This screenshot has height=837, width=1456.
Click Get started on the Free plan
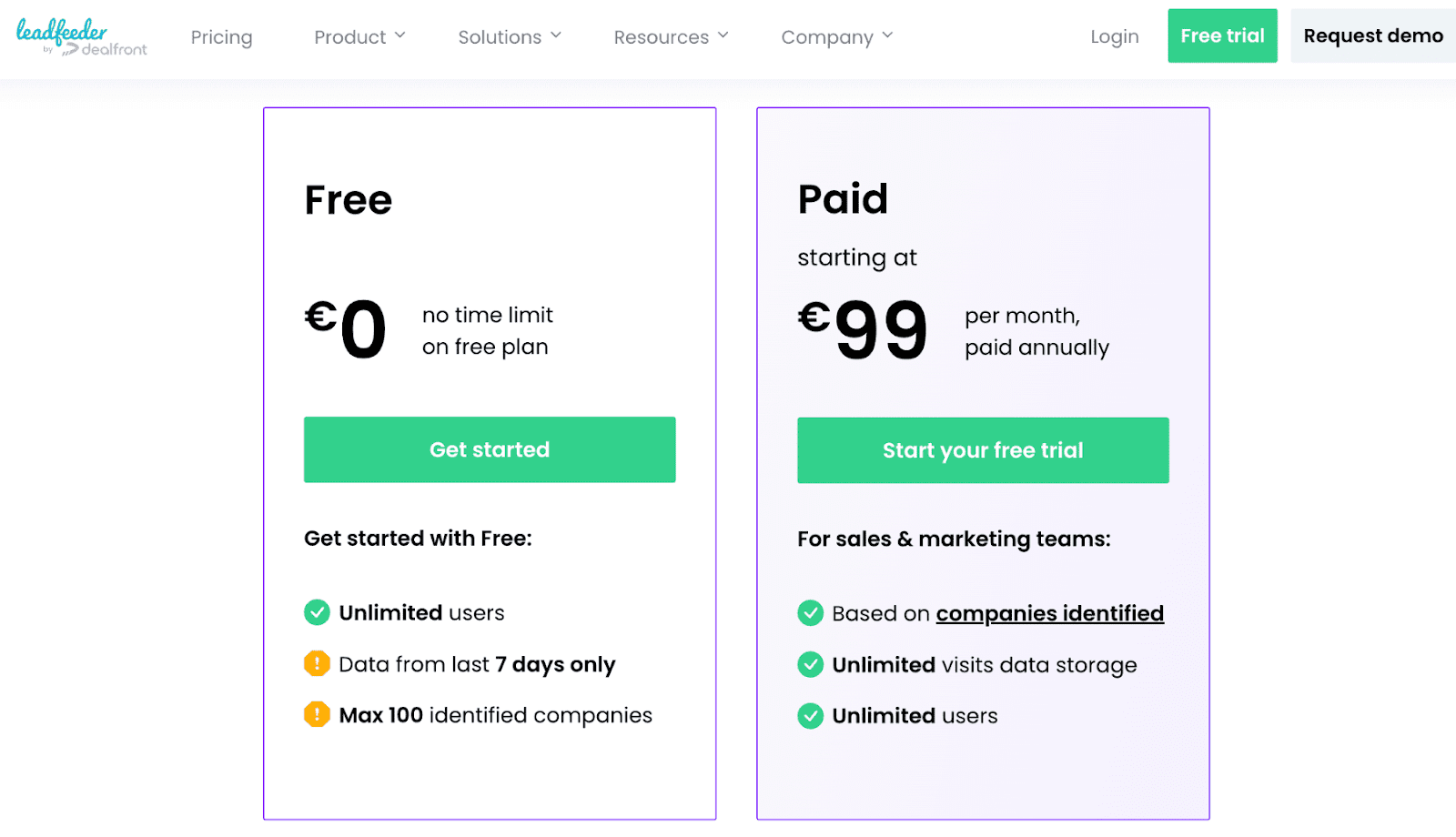(490, 449)
